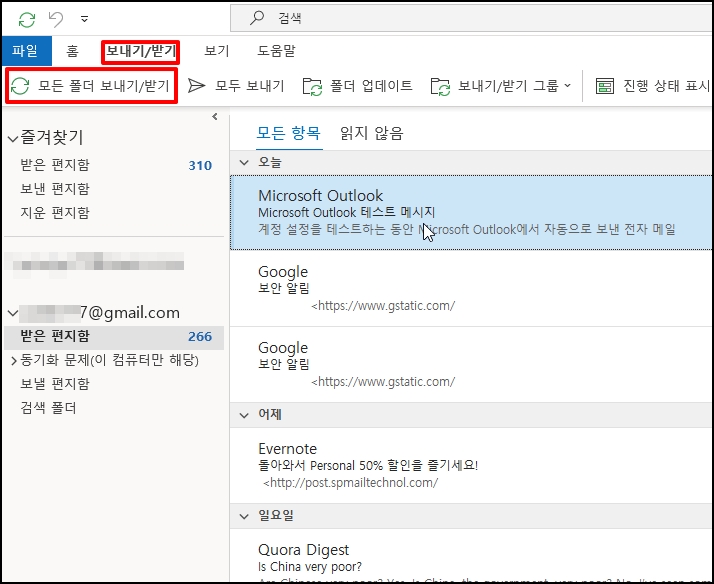The width and height of the screenshot is (714, 584).
Task: Switch to the 홈 ribbon tab
Action: click(72, 51)
